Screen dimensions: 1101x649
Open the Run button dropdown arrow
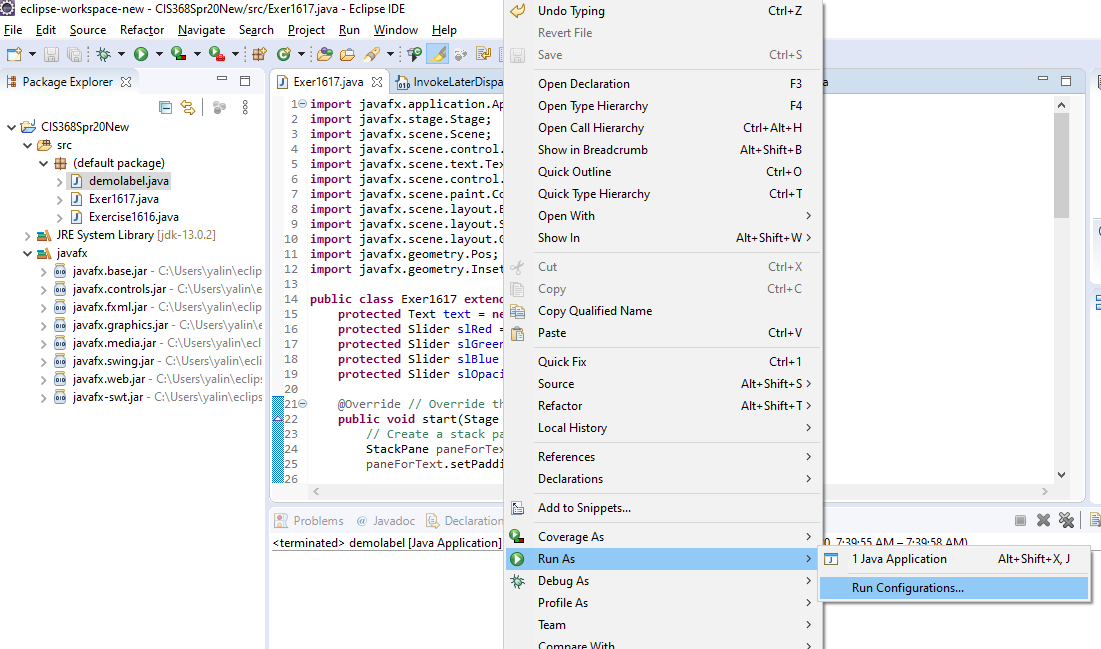click(158, 55)
